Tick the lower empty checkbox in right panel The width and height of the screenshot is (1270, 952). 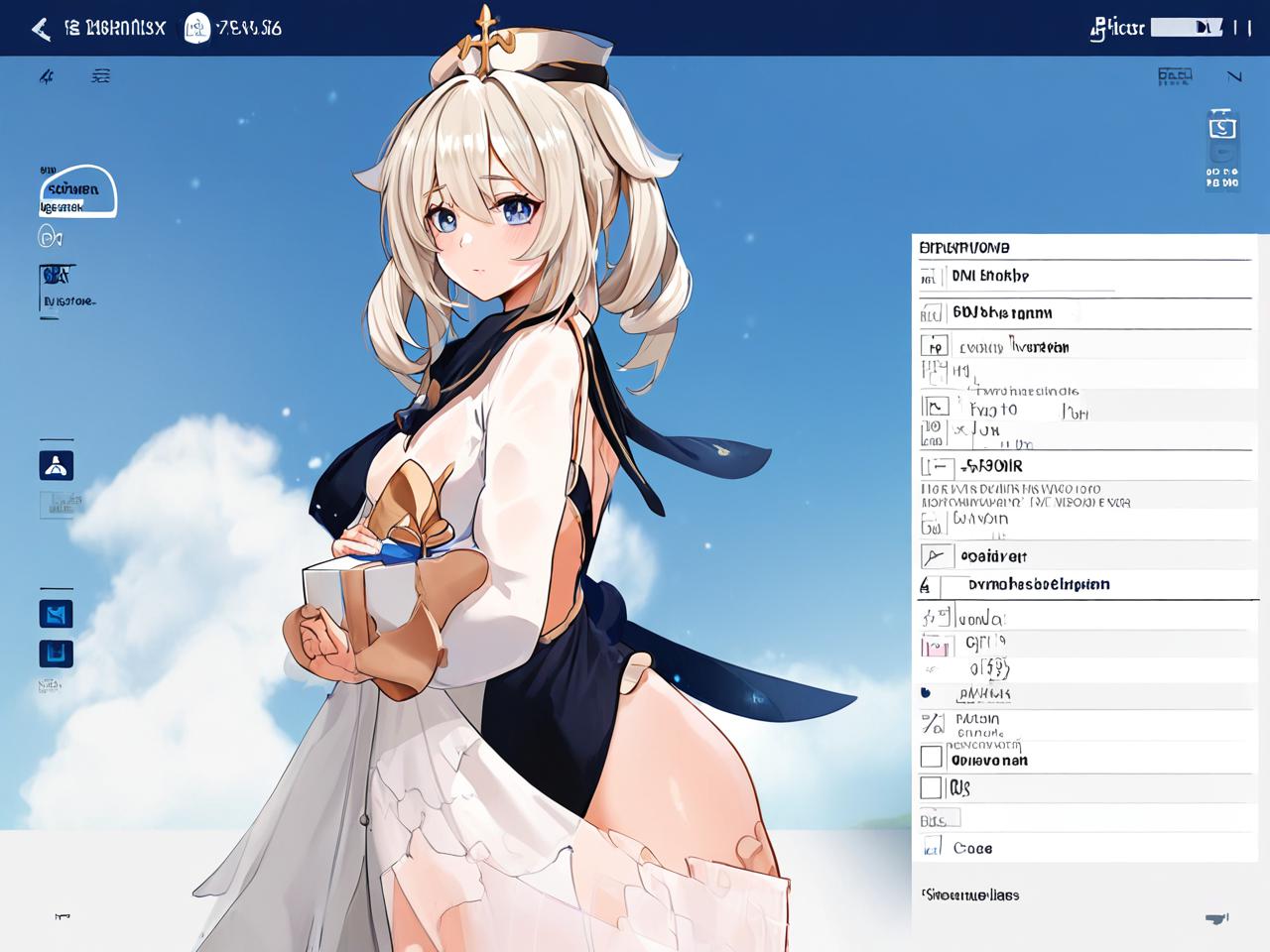[x=931, y=787]
